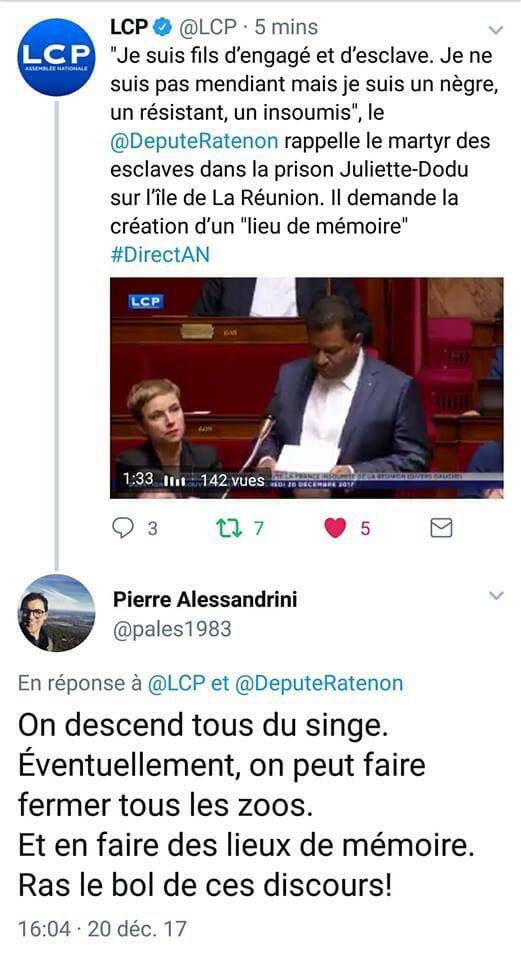Click the red heart like icon
521x960 pixels.
tap(335, 527)
